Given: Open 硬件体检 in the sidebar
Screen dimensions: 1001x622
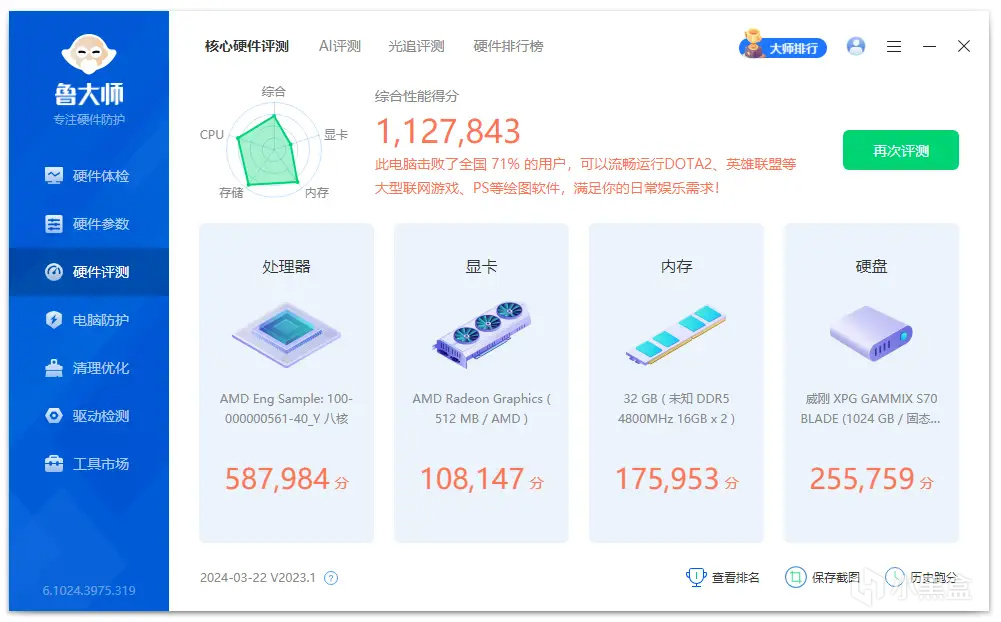Looking at the screenshot, I should click(89, 176).
